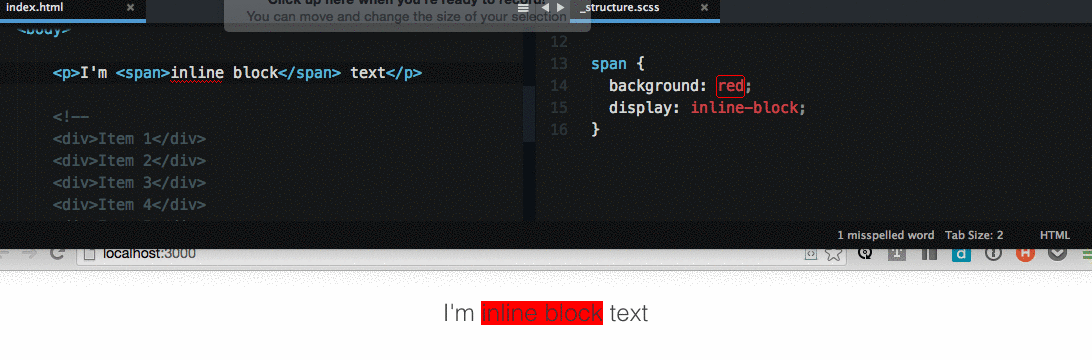1092x360 pixels.
Task: Click the code brackets icon in address bar
Action: pyautogui.click(x=811, y=255)
